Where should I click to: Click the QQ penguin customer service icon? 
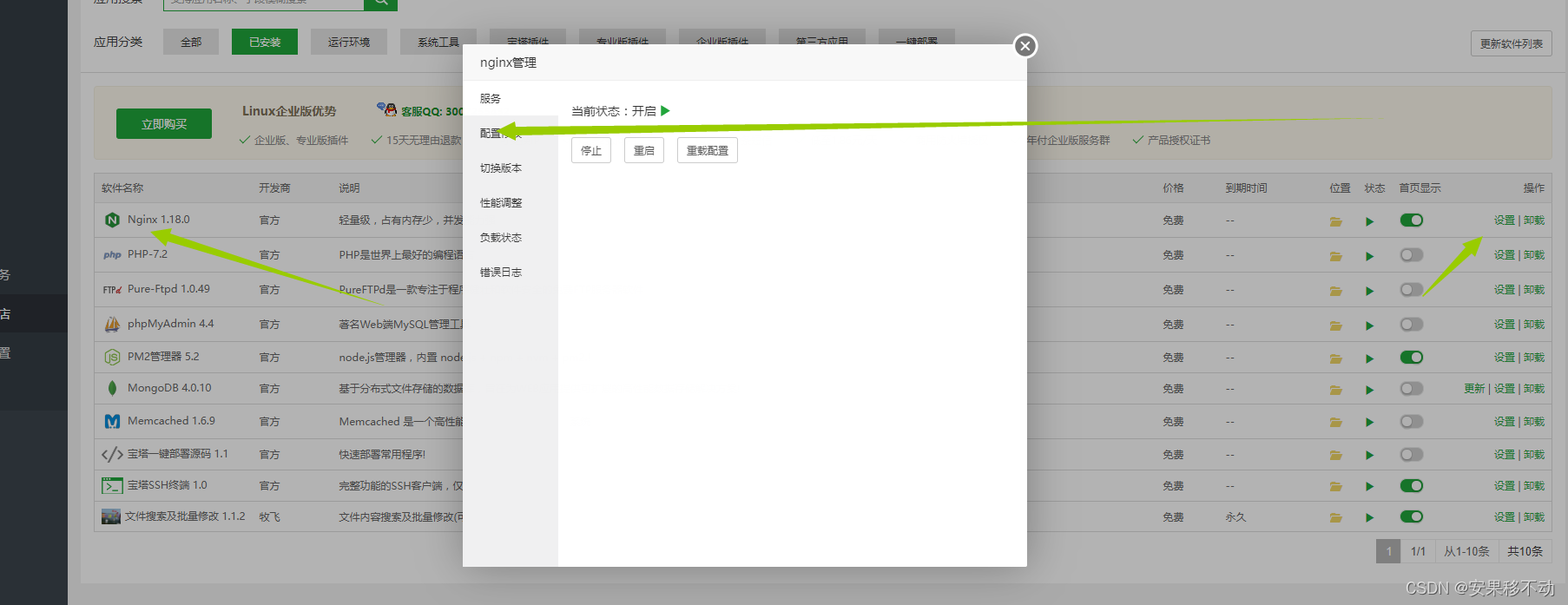coord(387,109)
